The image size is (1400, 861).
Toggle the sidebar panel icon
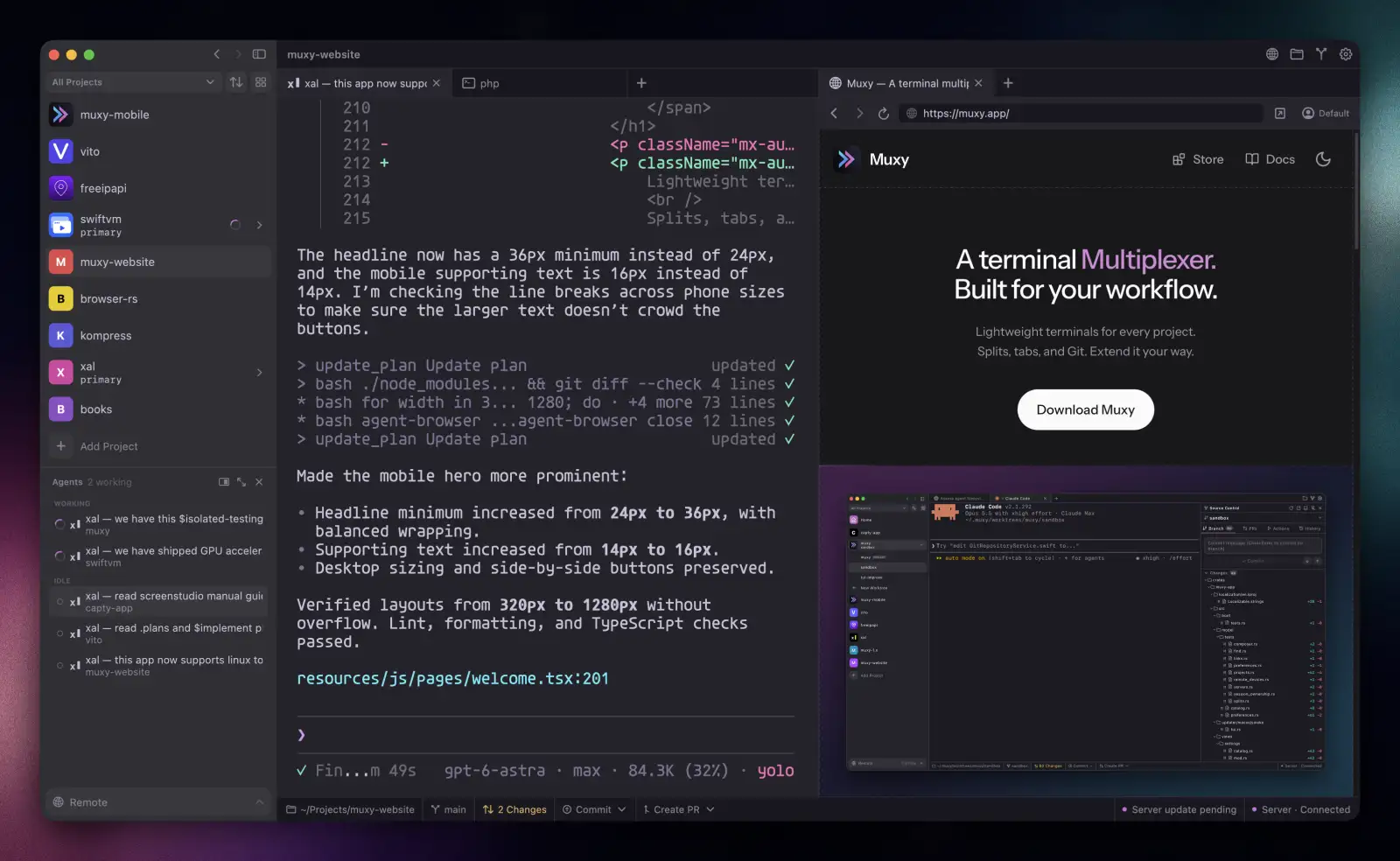coord(259,54)
